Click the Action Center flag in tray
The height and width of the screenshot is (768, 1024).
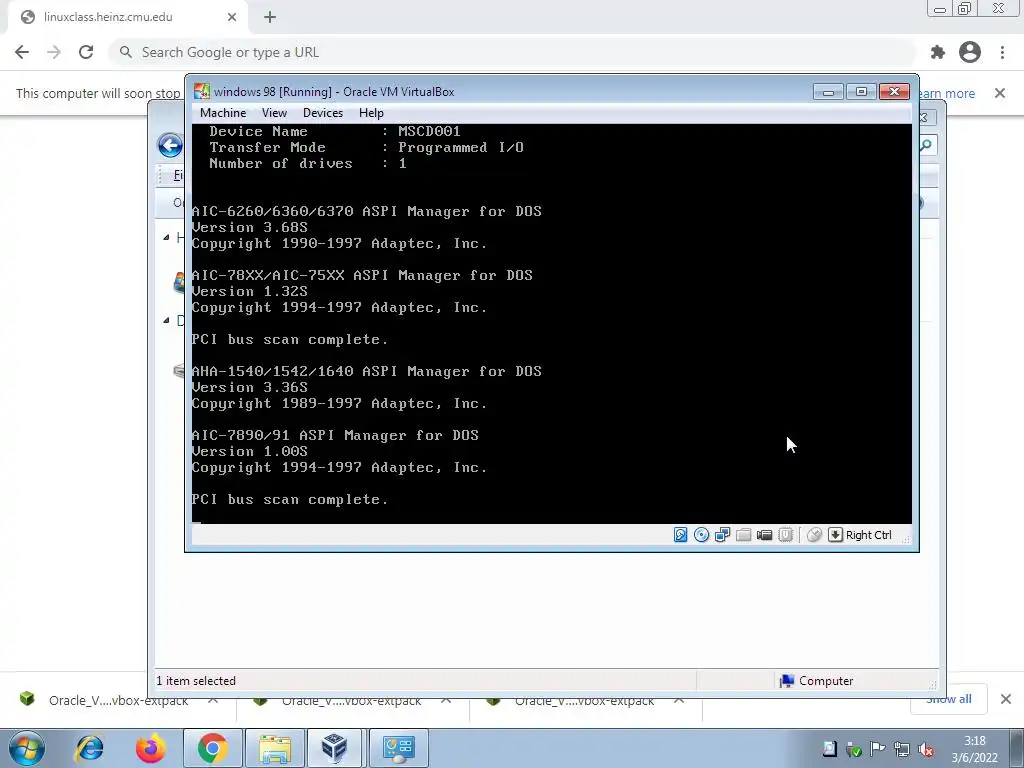click(x=877, y=750)
